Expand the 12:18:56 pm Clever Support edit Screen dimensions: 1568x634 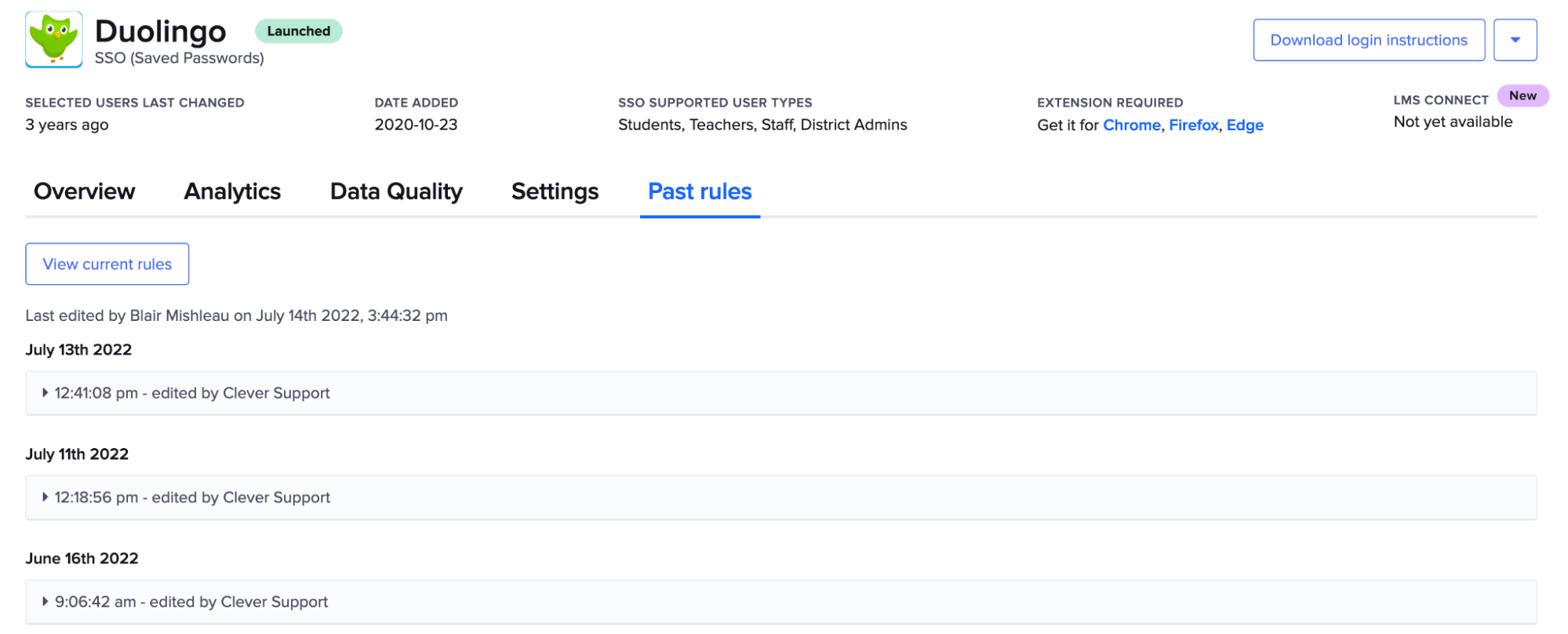pos(192,497)
